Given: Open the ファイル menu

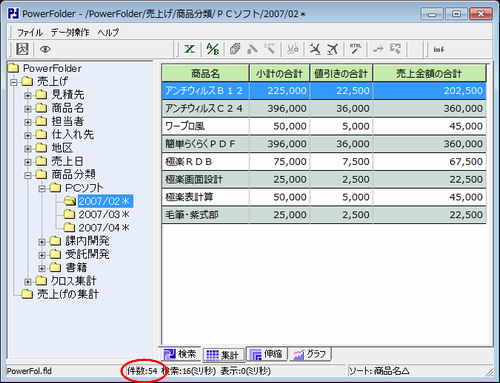Looking at the screenshot, I should point(30,32).
